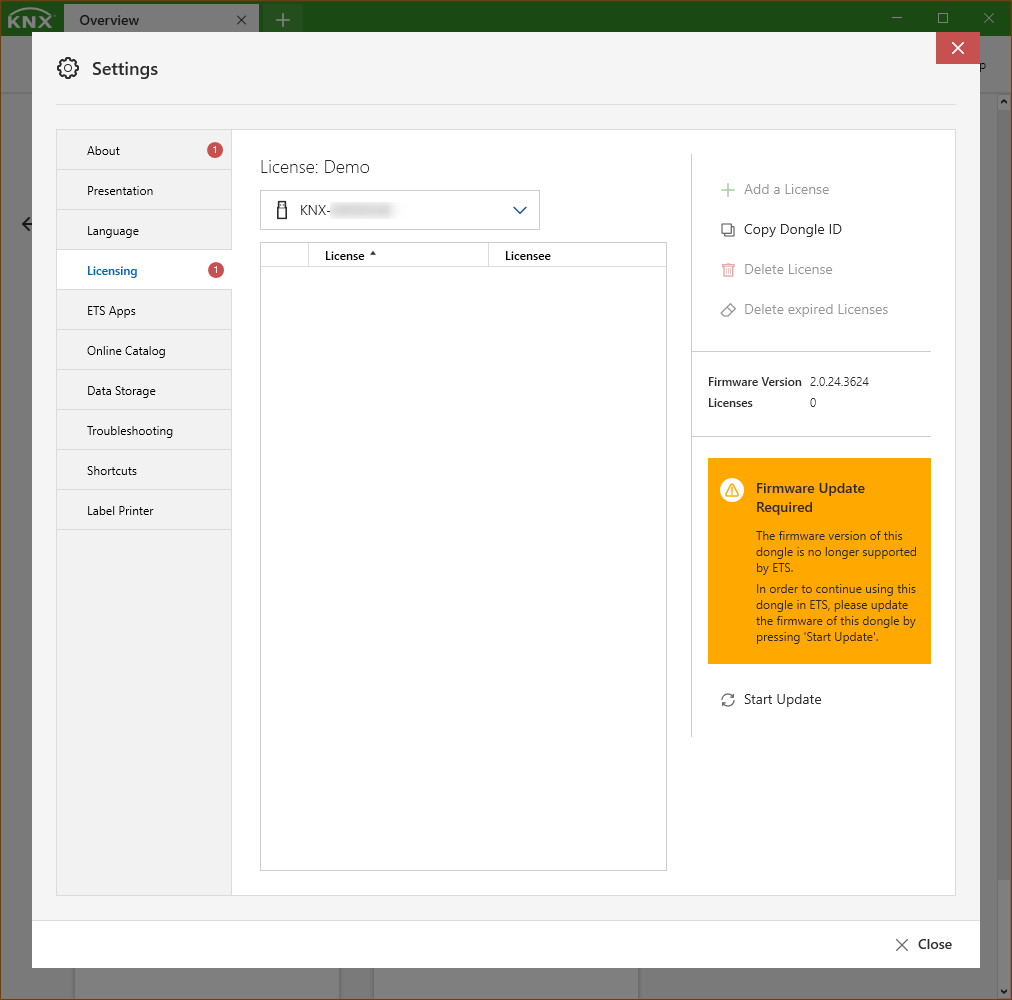Select the Language section
Viewport: 1012px width, 1000px height.
(x=144, y=230)
